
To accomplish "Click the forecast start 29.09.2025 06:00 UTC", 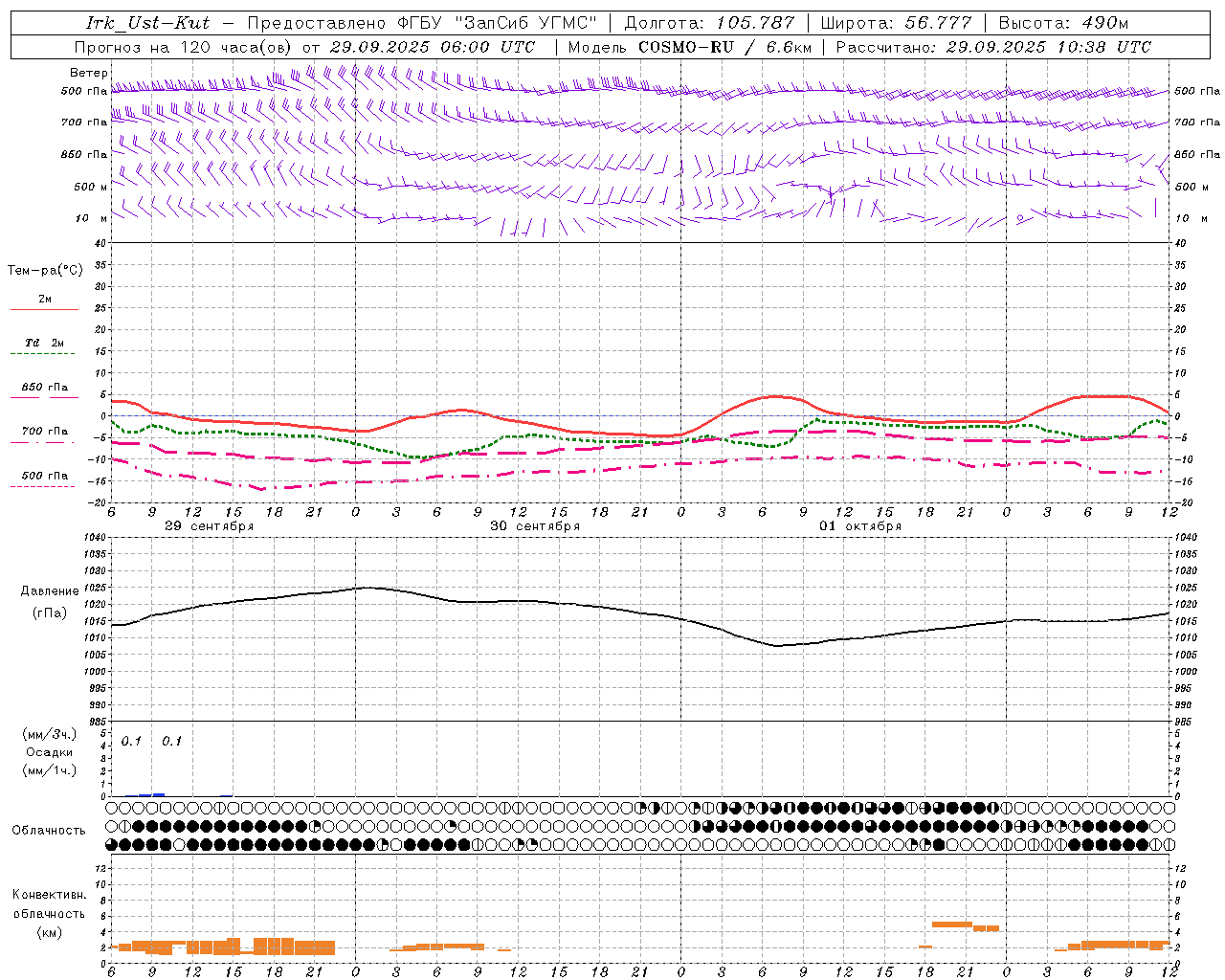I will [x=433, y=47].
